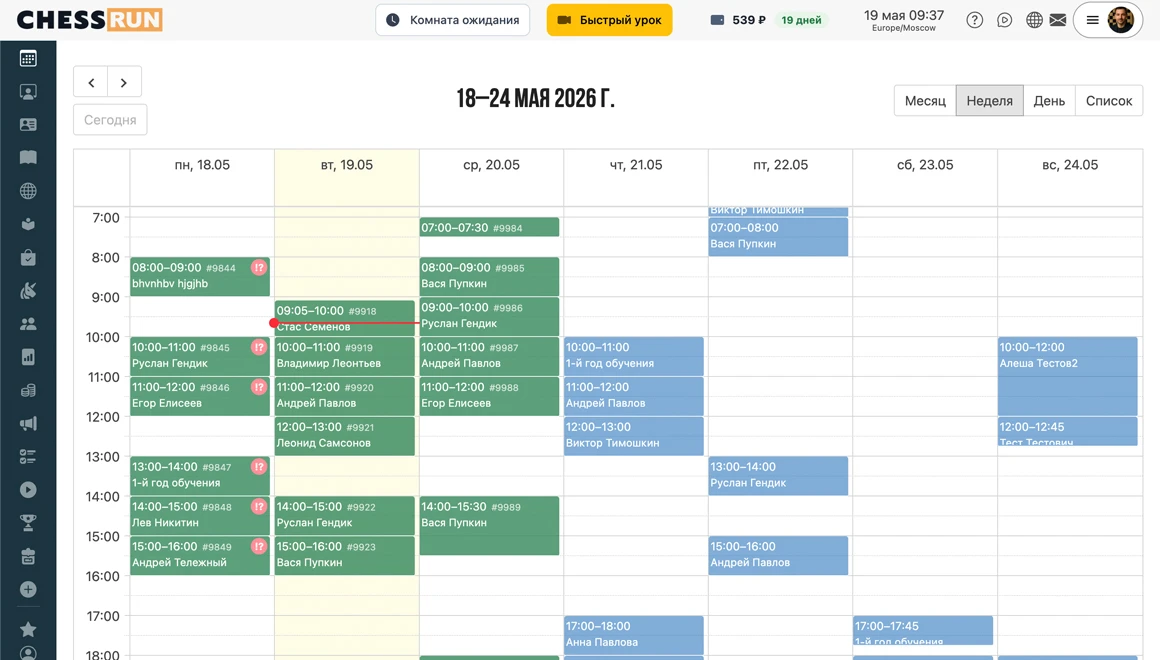1160x660 pixels.
Task: Open the bar chart report icon
Action: pyautogui.click(x=28, y=357)
